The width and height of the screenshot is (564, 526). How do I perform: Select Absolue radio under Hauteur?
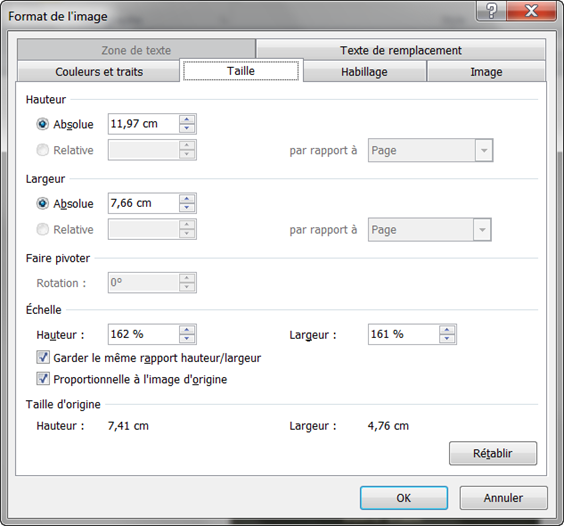pyautogui.click(x=42, y=124)
